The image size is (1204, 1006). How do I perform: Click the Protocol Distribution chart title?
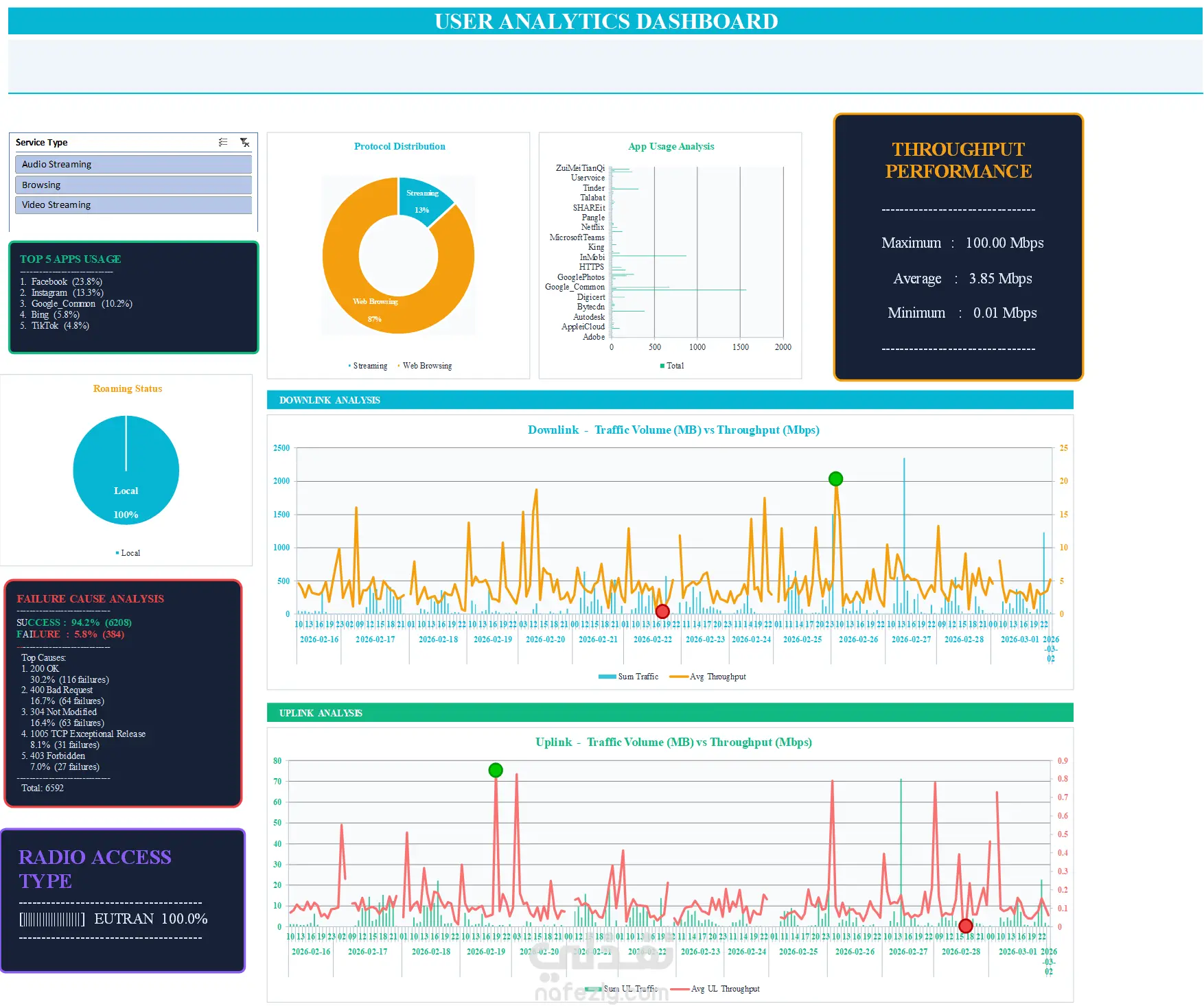click(x=400, y=146)
